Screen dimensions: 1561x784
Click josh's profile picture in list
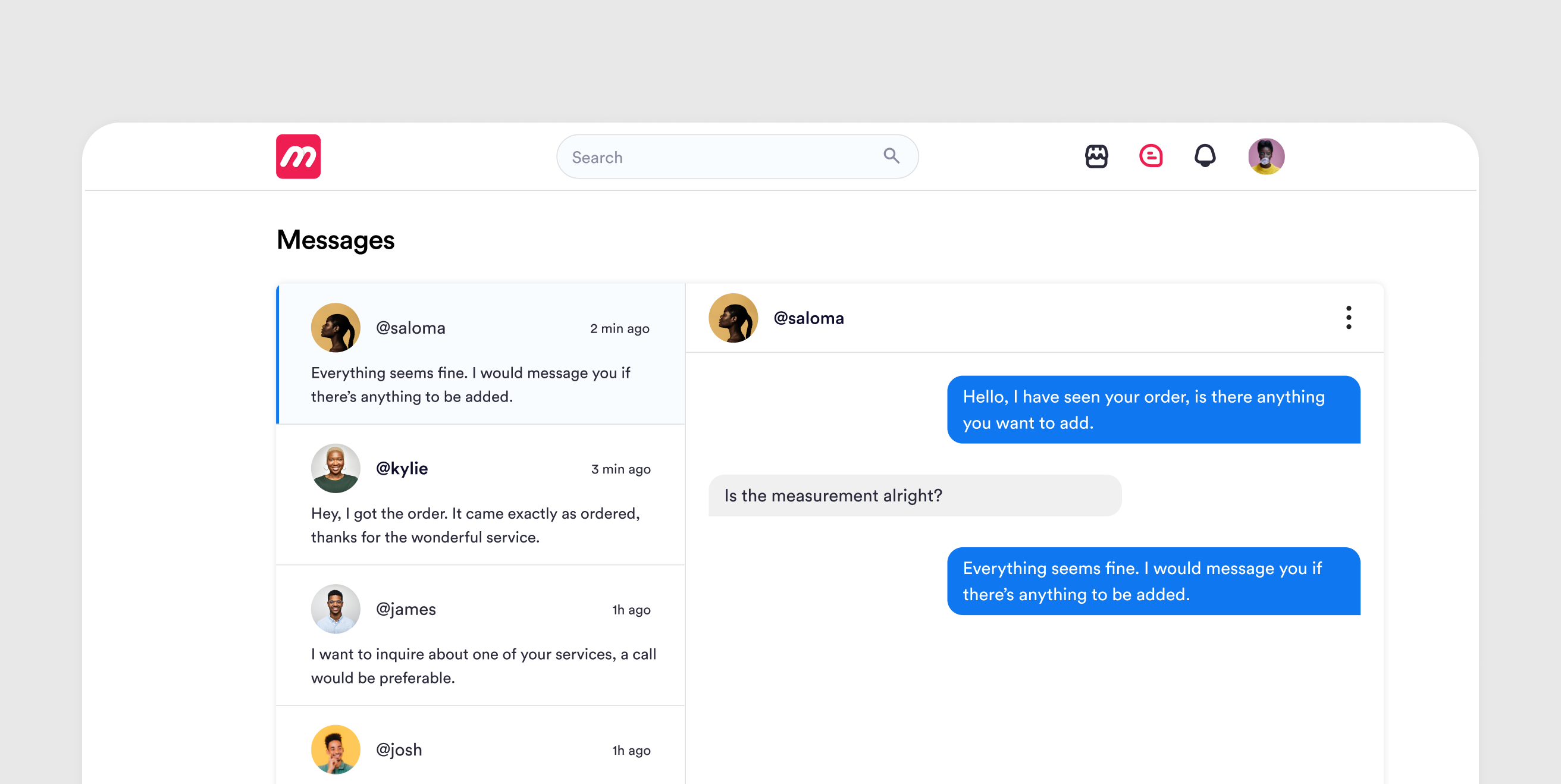pyautogui.click(x=336, y=749)
